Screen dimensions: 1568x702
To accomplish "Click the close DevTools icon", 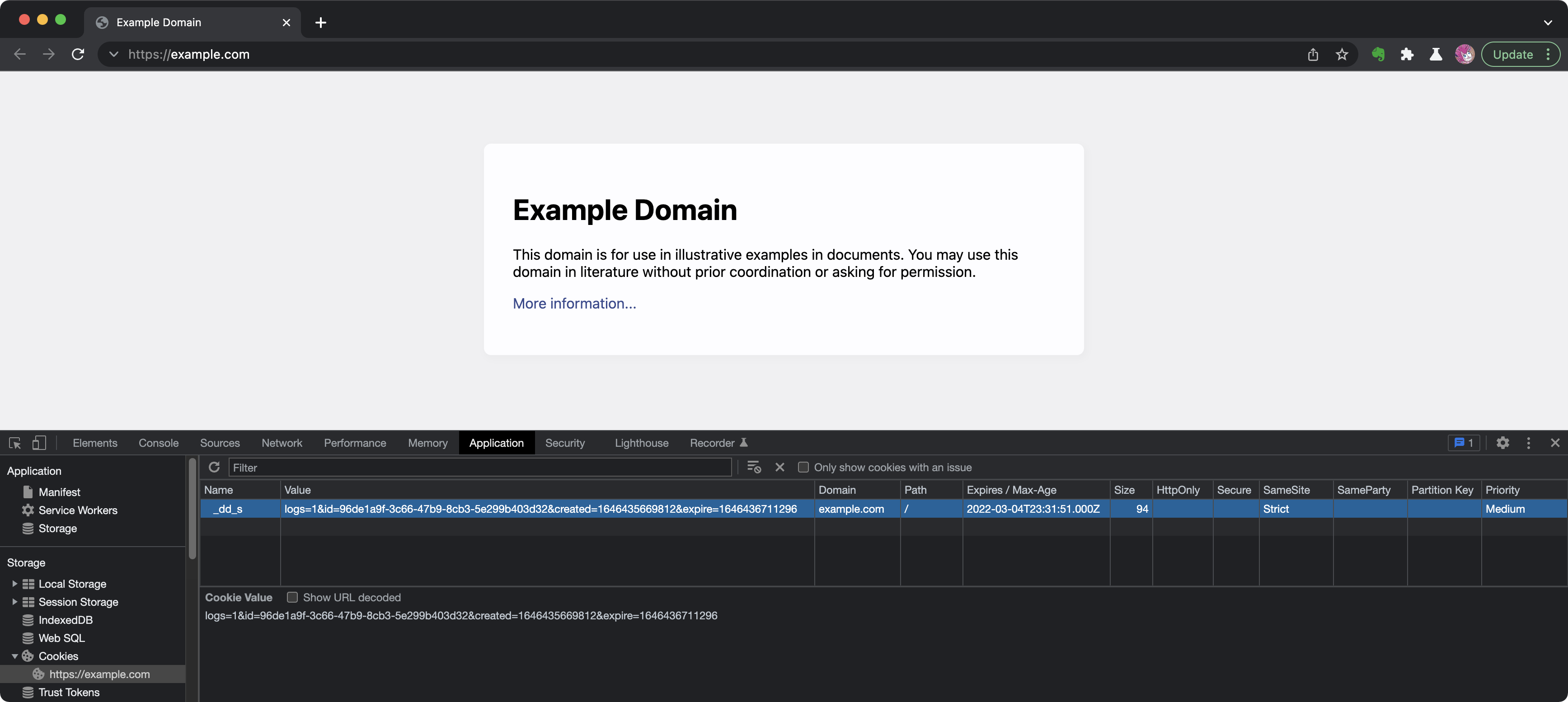I will (1555, 442).
